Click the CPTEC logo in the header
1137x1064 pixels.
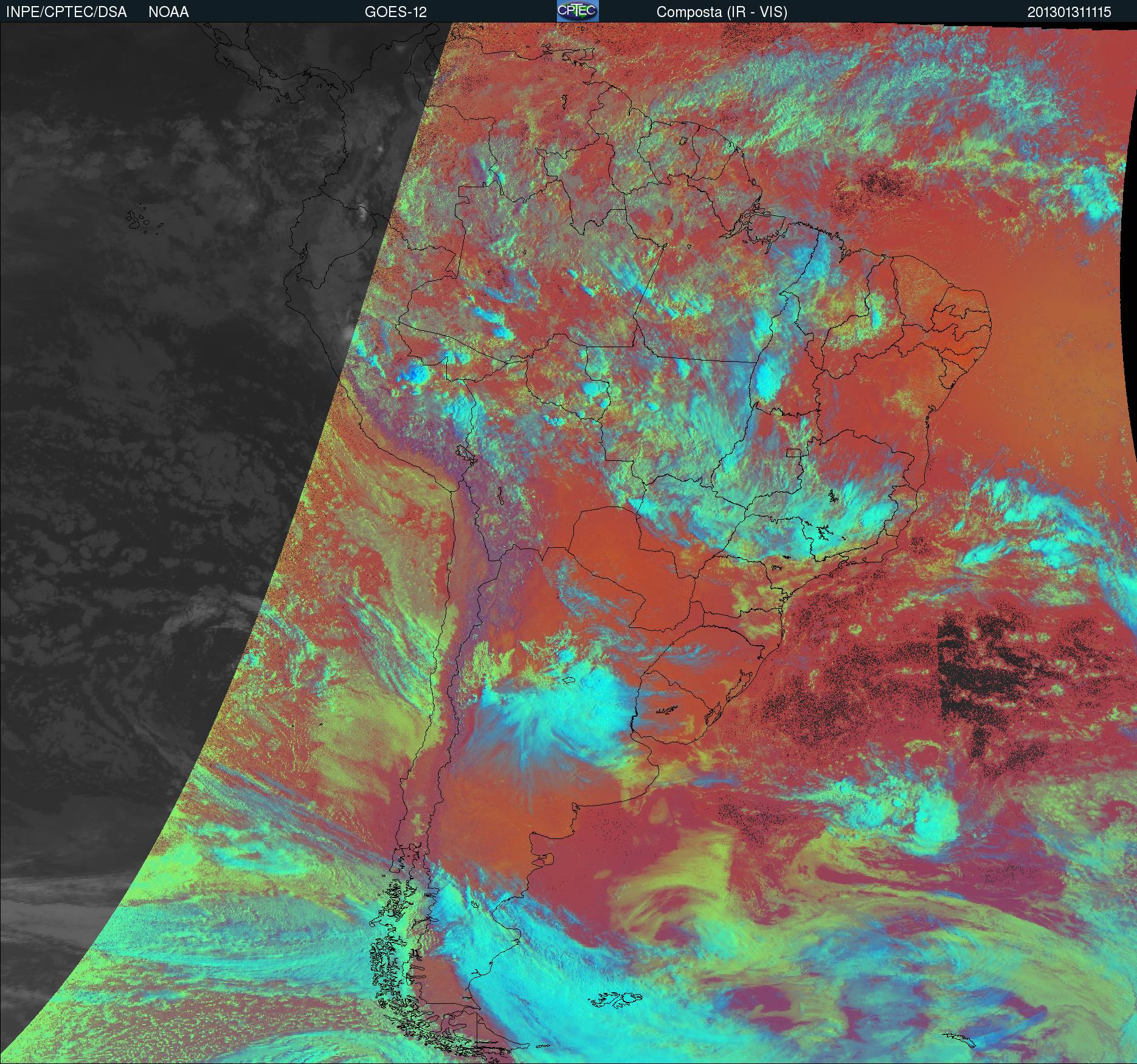[x=578, y=11]
